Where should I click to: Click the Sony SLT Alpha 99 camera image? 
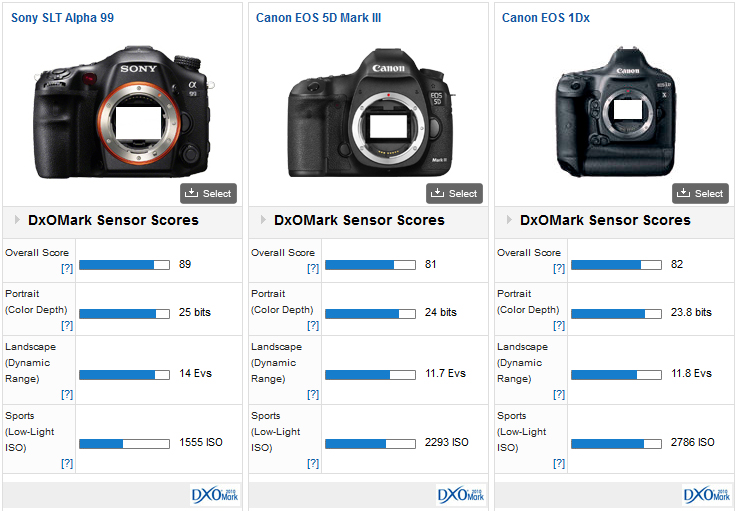click(122, 112)
